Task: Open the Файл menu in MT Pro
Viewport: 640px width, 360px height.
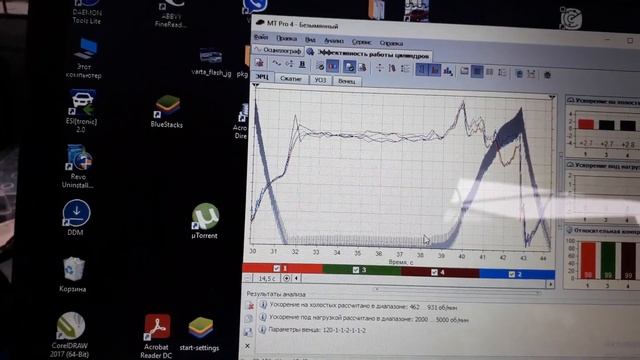Action: (261, 37)
